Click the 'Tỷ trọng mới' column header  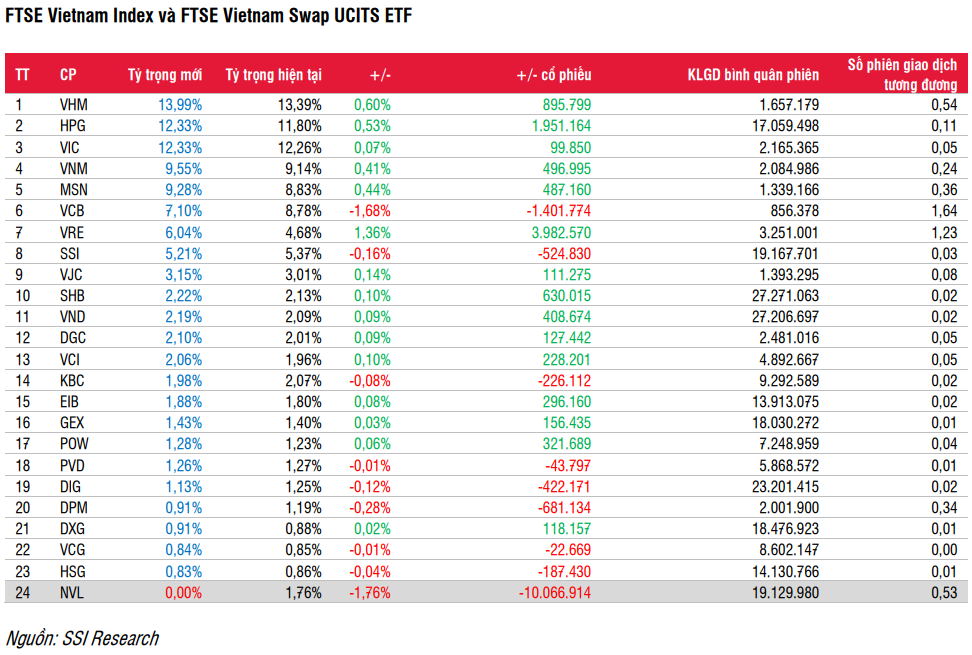(x=165, y=75)
